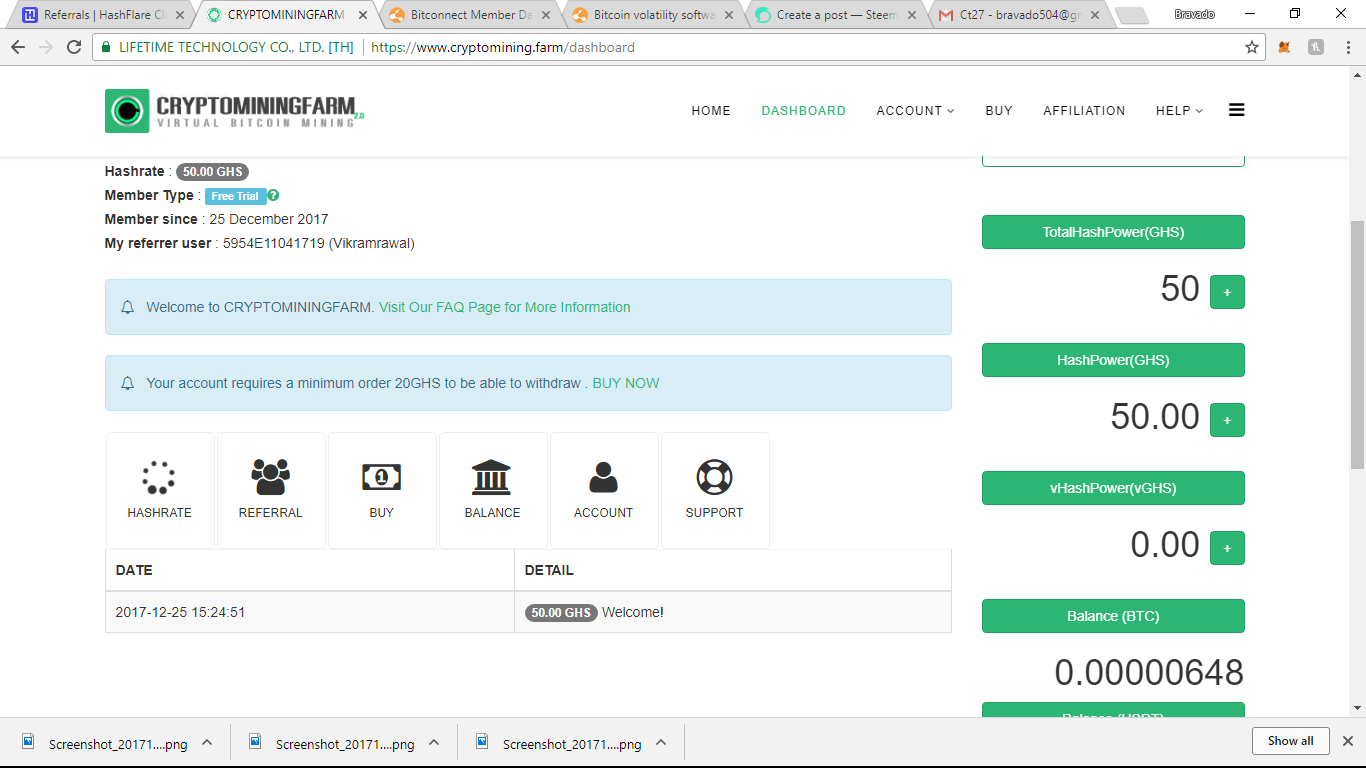The height and width of the screenshot is (768, 1366).
Task: Expand the ACCOUNT dropdown in navigation
Action: [x=915, y=111]
